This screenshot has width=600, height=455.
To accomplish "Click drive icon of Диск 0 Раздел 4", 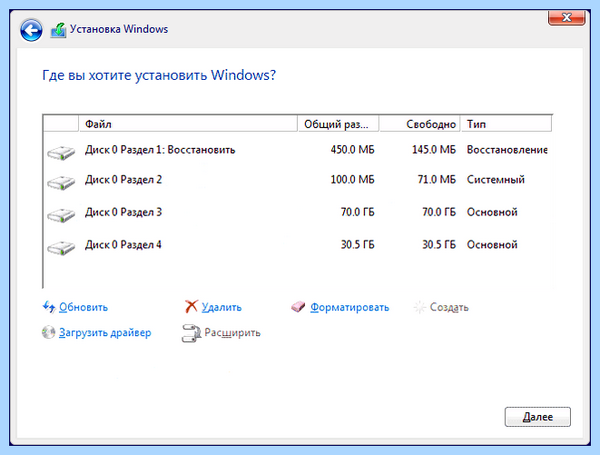I will click(61, 248).
